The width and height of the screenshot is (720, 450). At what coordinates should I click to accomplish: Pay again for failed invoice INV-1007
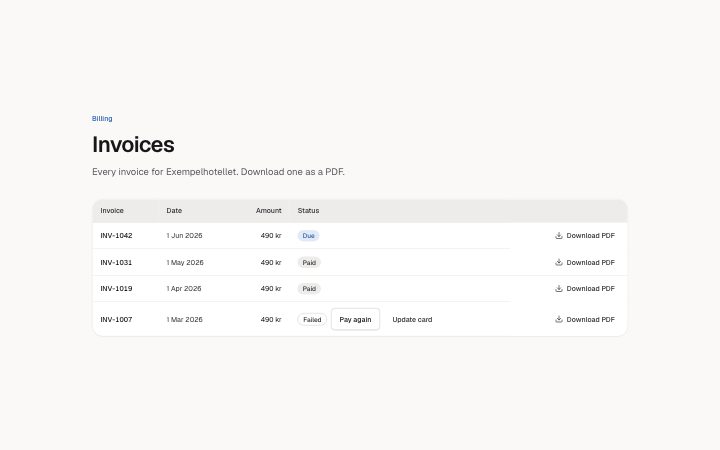coord(355,319)
